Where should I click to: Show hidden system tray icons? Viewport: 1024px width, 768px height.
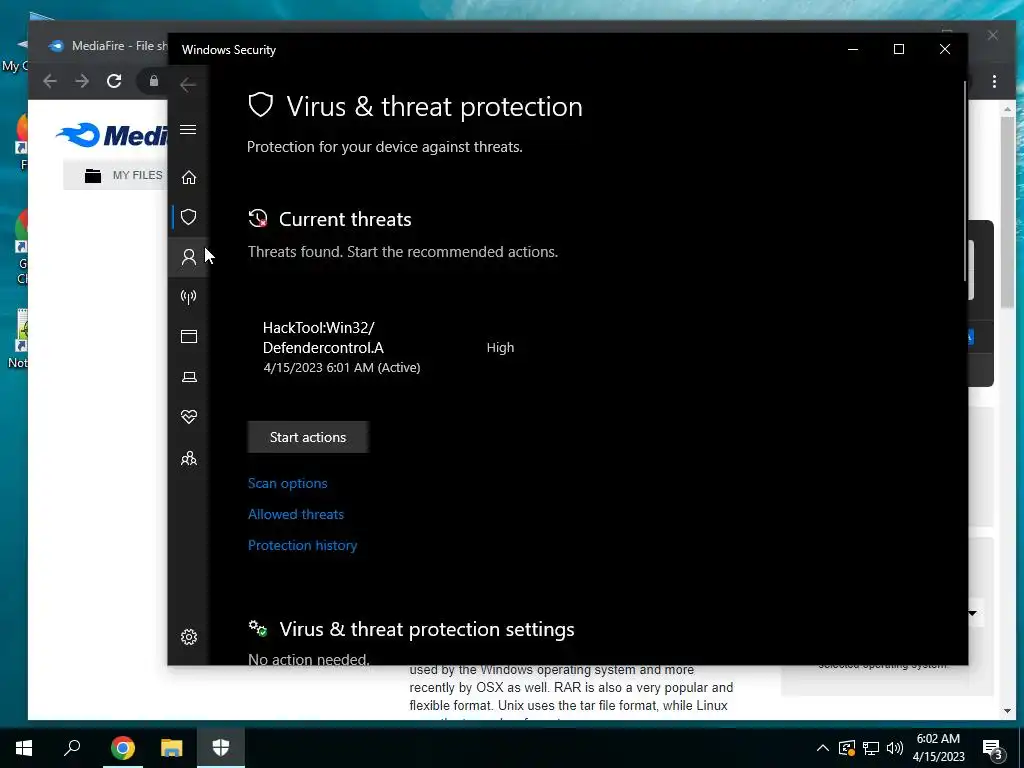823,748
